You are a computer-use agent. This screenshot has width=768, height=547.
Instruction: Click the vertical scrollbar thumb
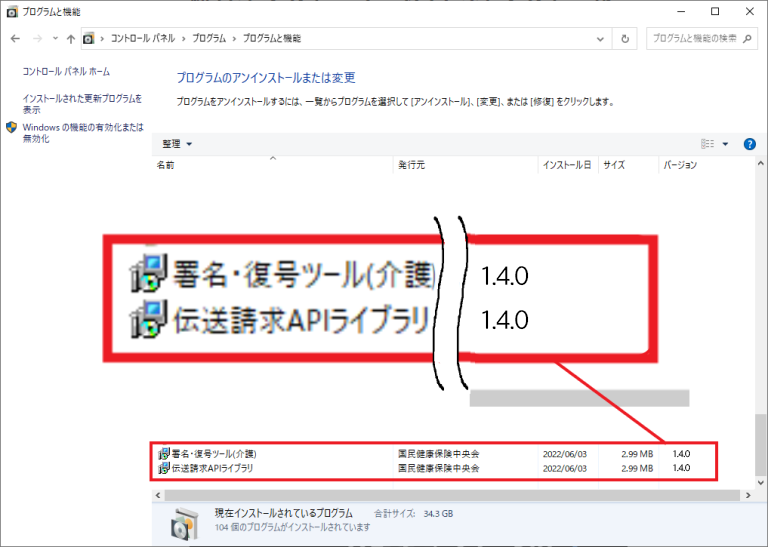pos(761,444)
